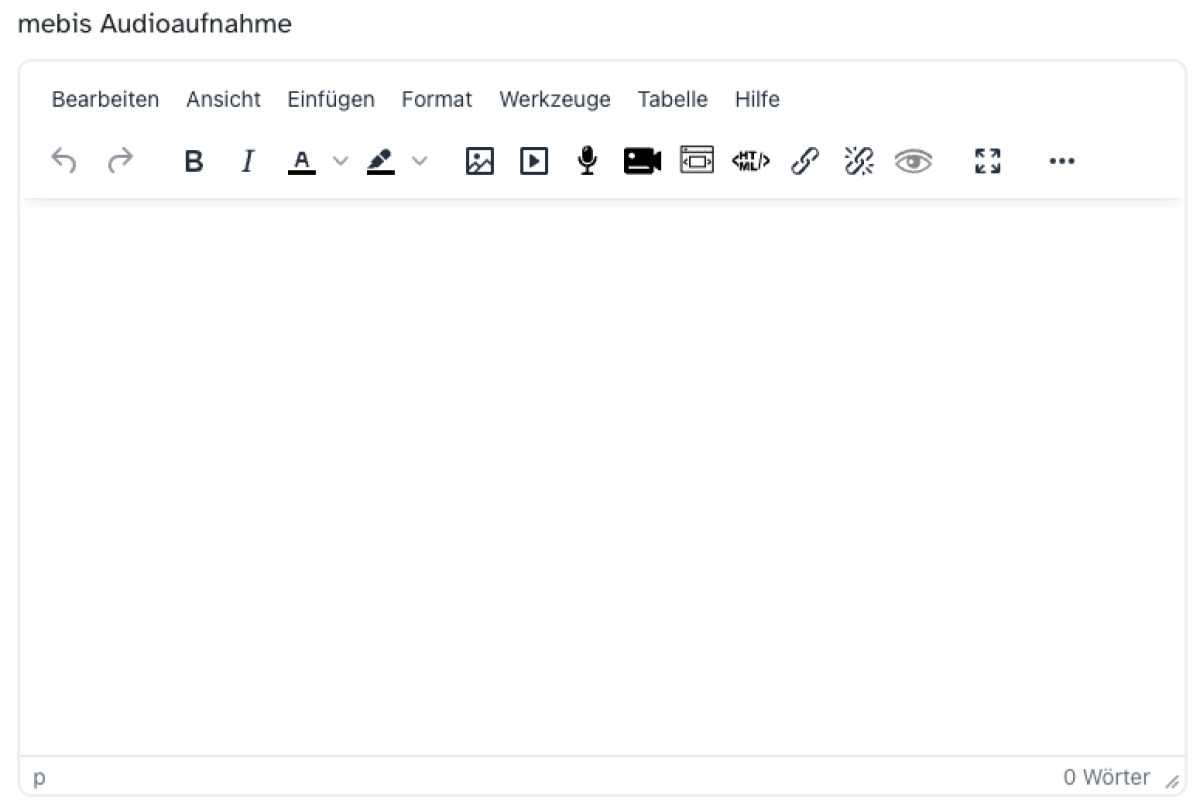The width and height of the screenshot is (1200, 811).
Task: Click the embed content window icon
Action: coord(697,160)
